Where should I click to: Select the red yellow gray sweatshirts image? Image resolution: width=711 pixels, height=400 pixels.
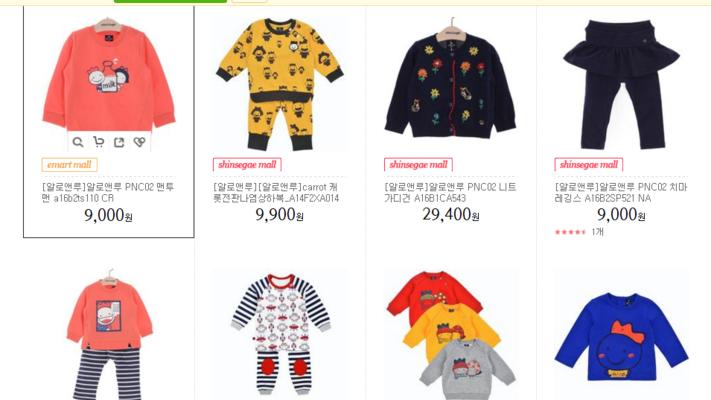pyautogui.click(x=451, y=334)
